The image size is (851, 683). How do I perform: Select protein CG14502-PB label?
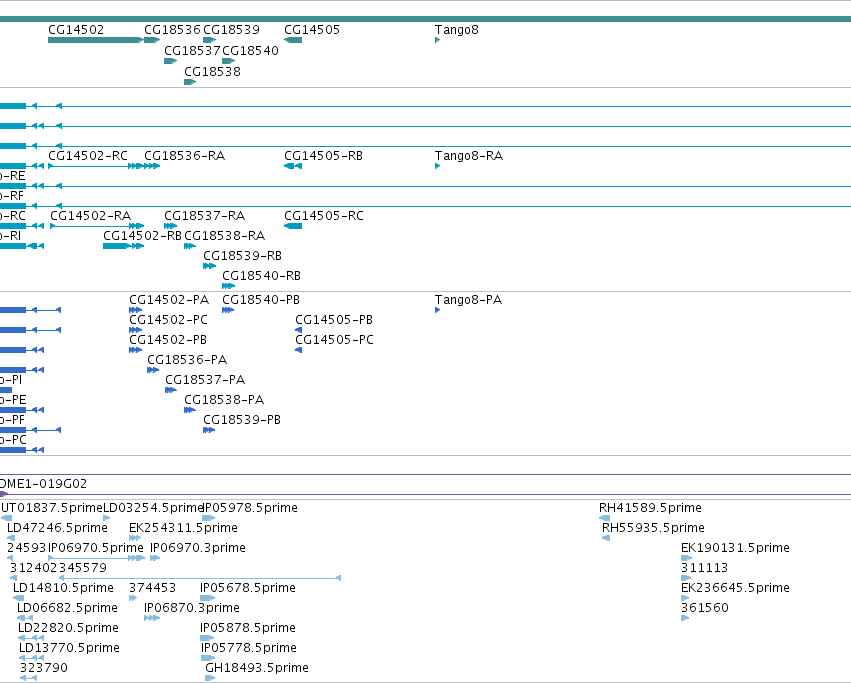click(168, 340)
